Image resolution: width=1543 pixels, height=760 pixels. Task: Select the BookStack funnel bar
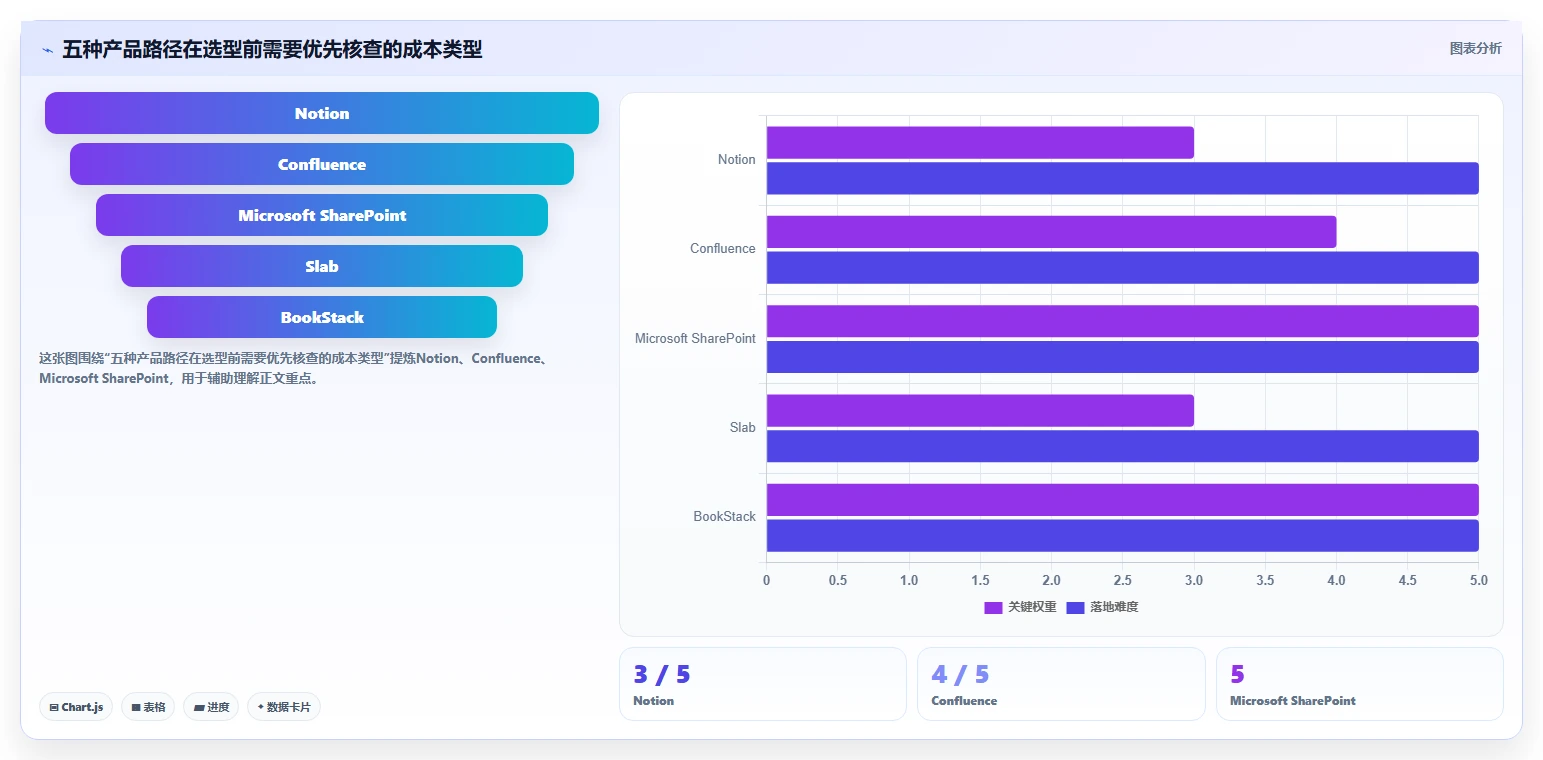point(322,317)
